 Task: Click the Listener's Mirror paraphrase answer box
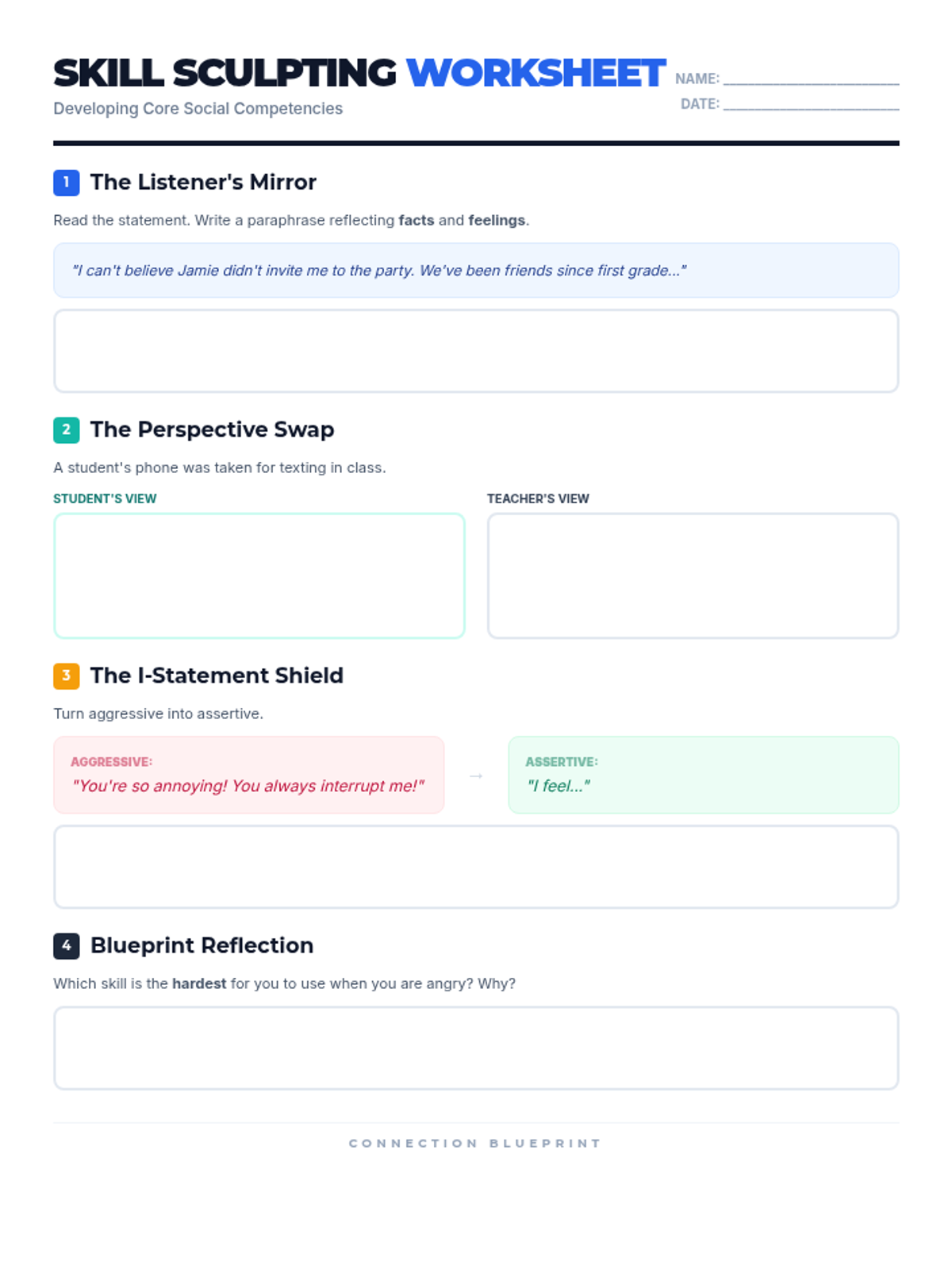point(476,351)
